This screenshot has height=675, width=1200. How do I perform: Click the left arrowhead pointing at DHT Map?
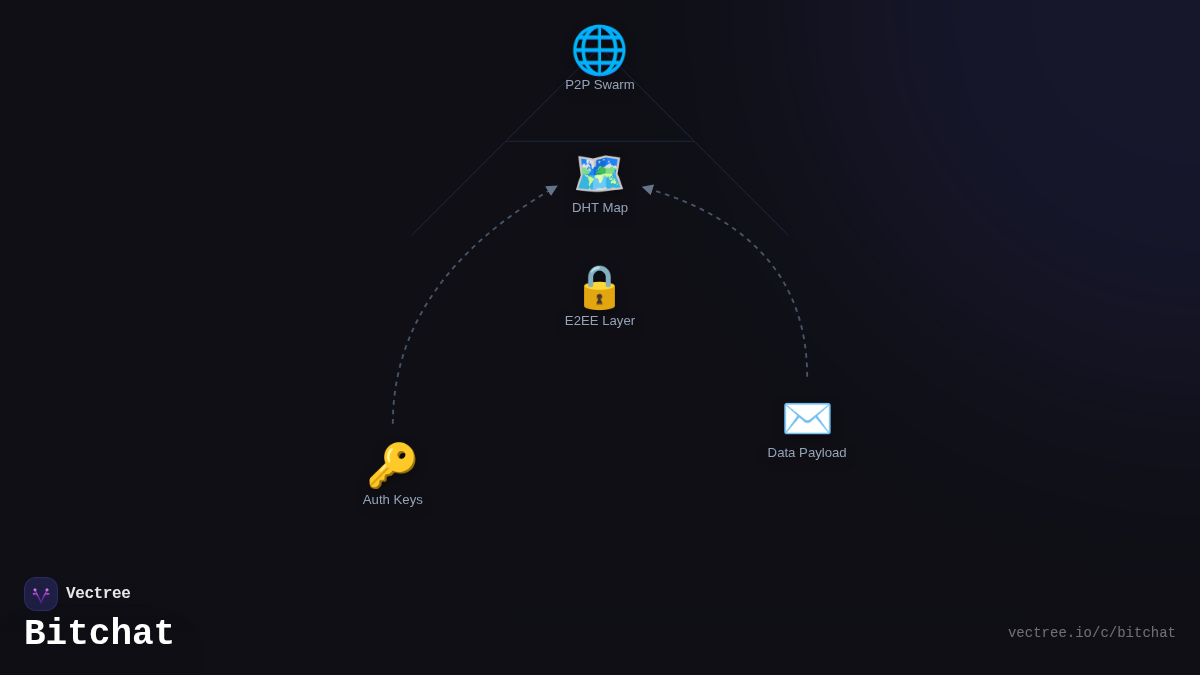point(551,189)
